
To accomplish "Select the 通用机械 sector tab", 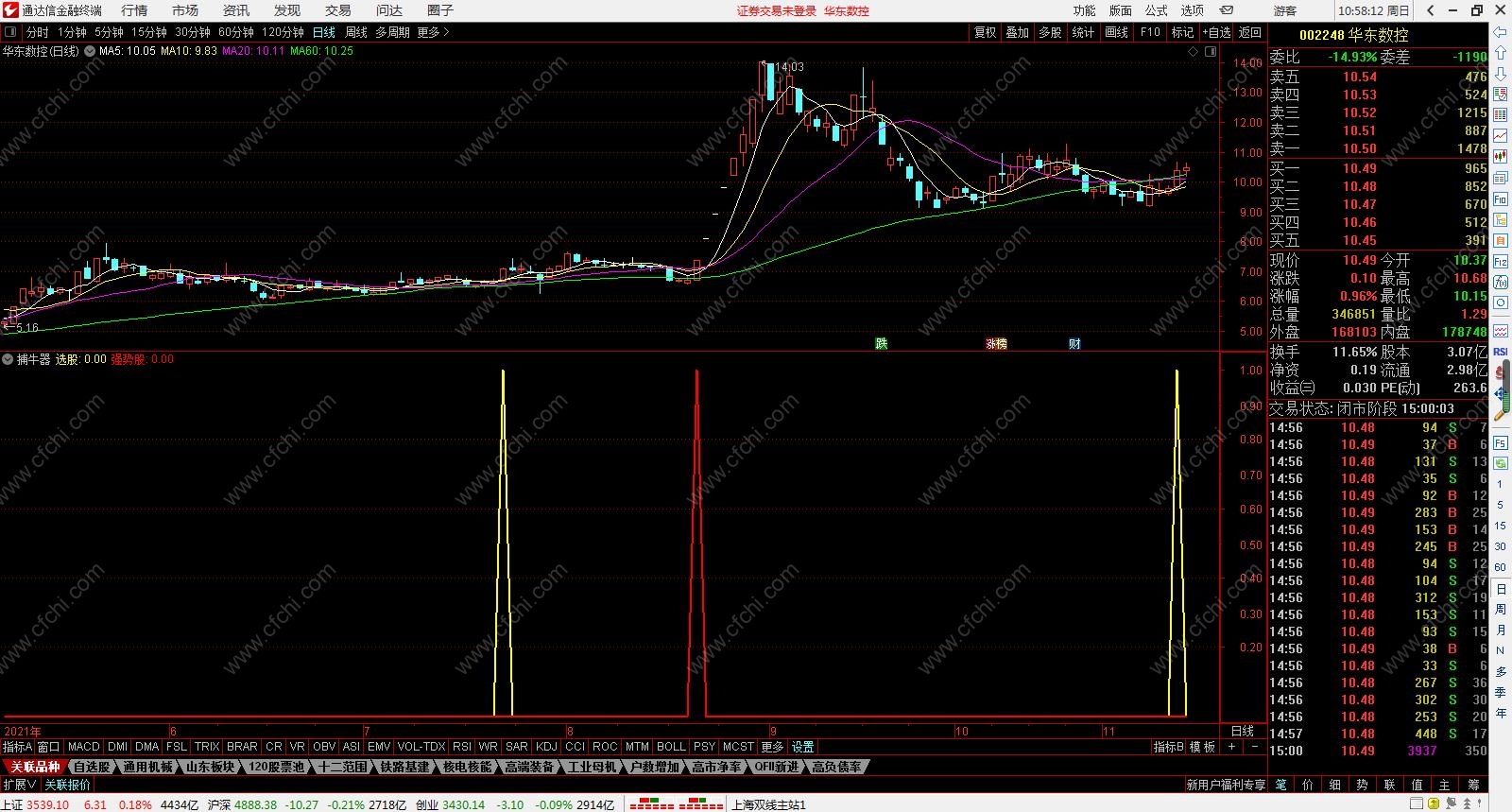I will click(147, 767).
